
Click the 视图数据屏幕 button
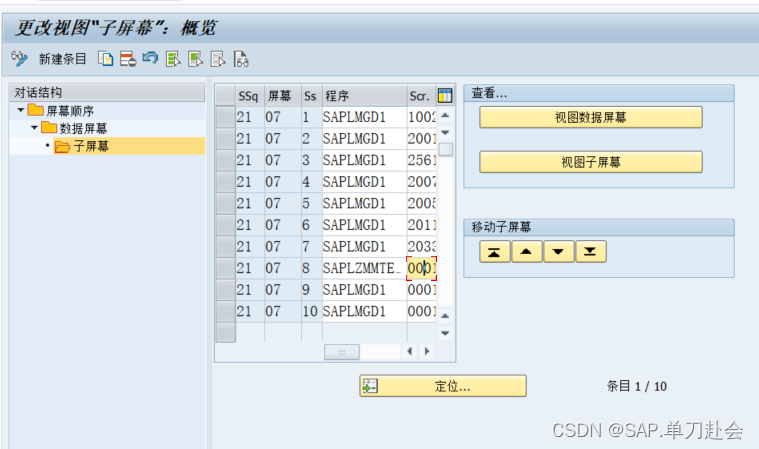click(591, 118)
